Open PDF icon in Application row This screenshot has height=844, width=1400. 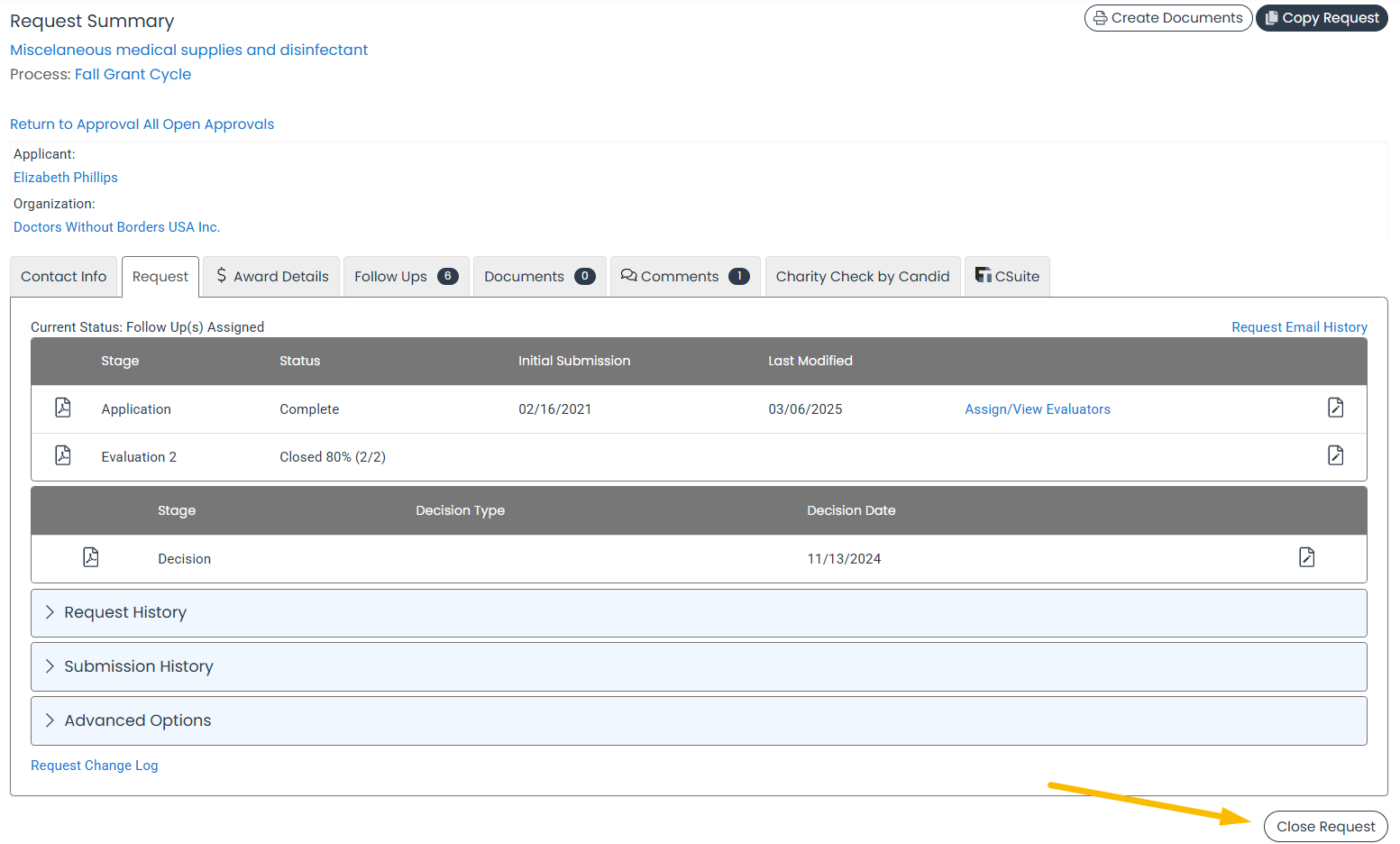63,408
